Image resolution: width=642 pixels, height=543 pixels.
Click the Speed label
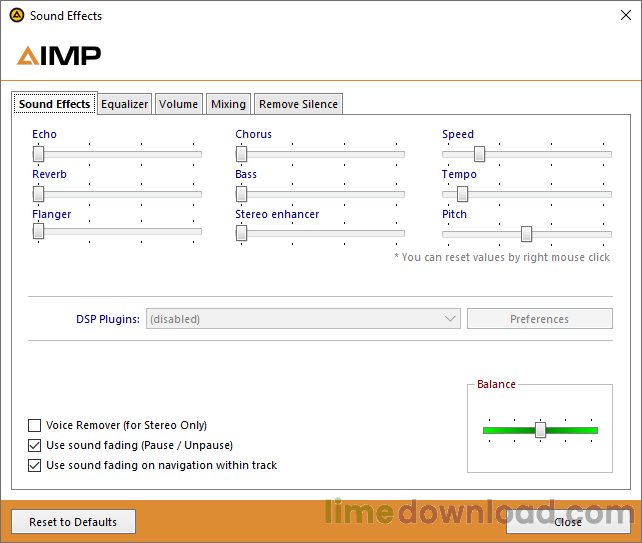click(458, 134)
